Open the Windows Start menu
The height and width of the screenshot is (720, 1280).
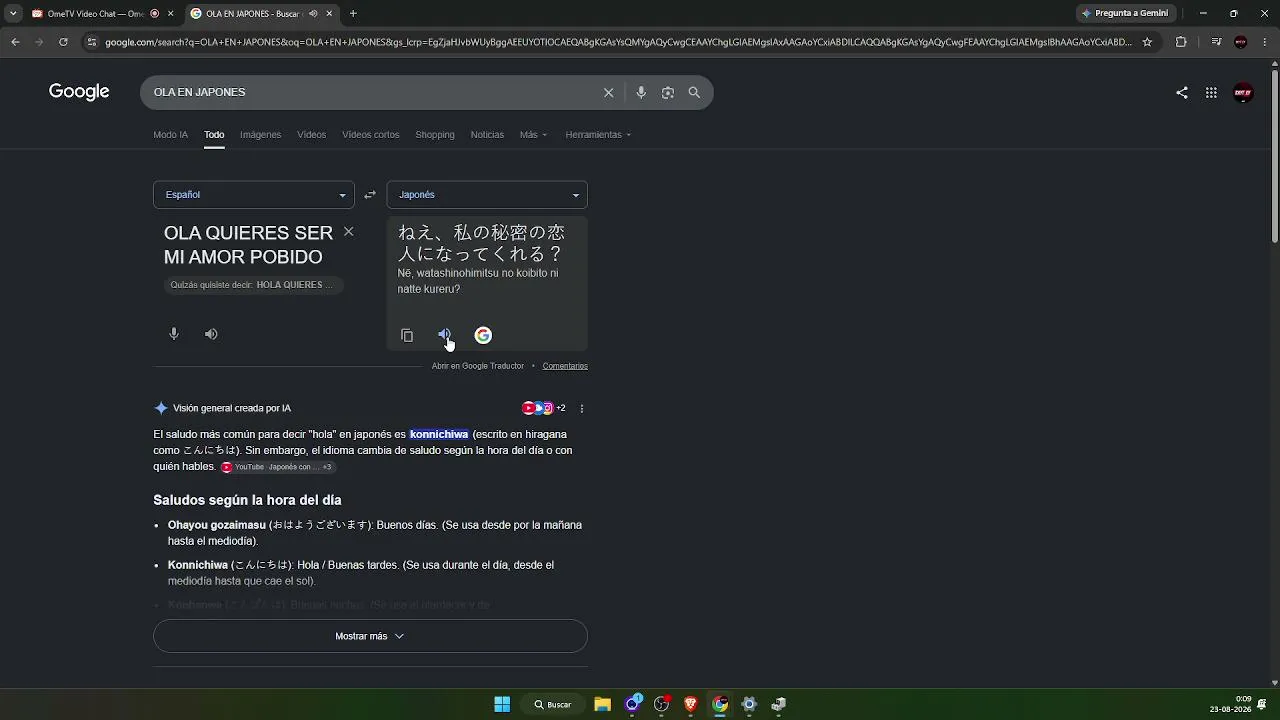point(502,704)
